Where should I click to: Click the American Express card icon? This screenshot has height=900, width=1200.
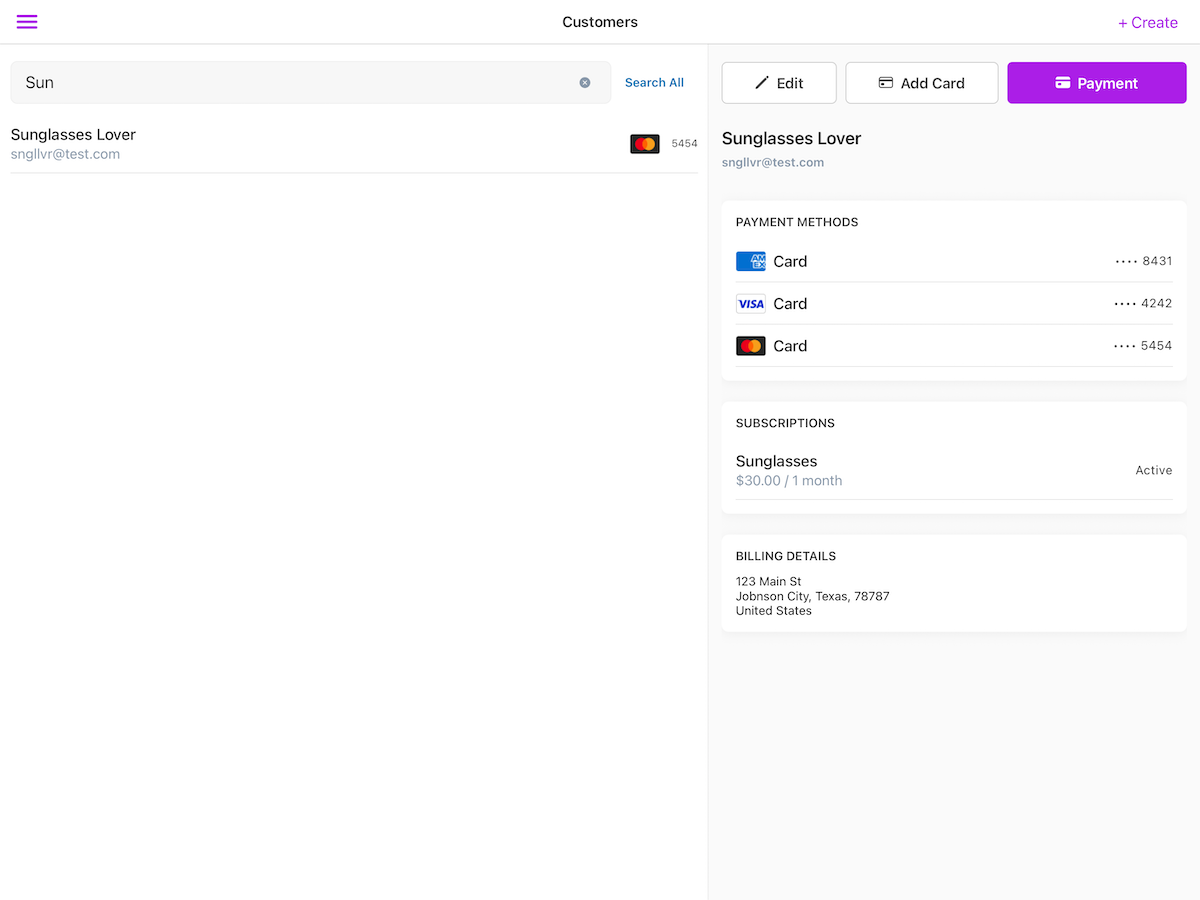point(751,261)
